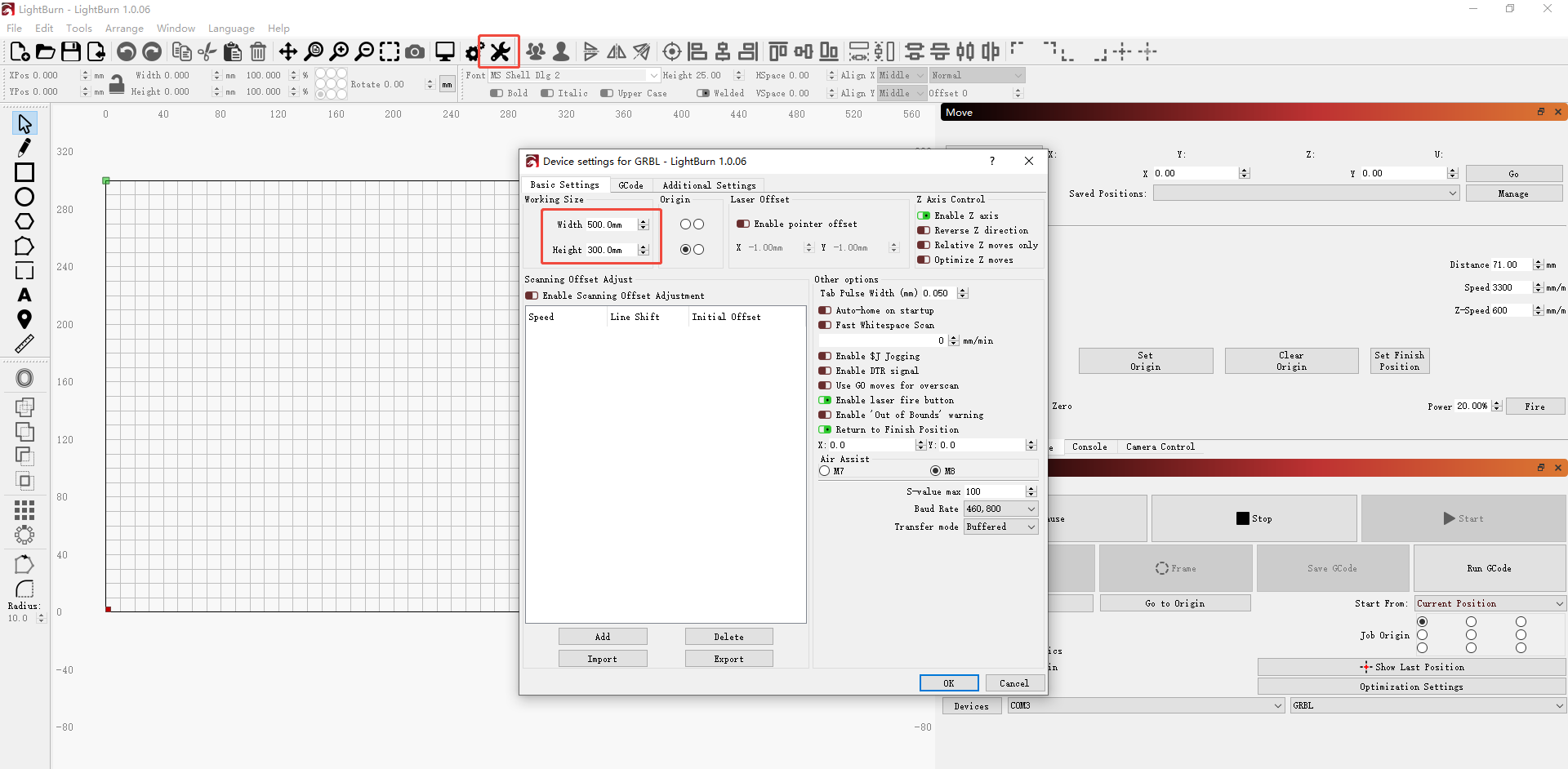
Task: Click the Width 500.0mm input field
Action: tap(611, 224)
